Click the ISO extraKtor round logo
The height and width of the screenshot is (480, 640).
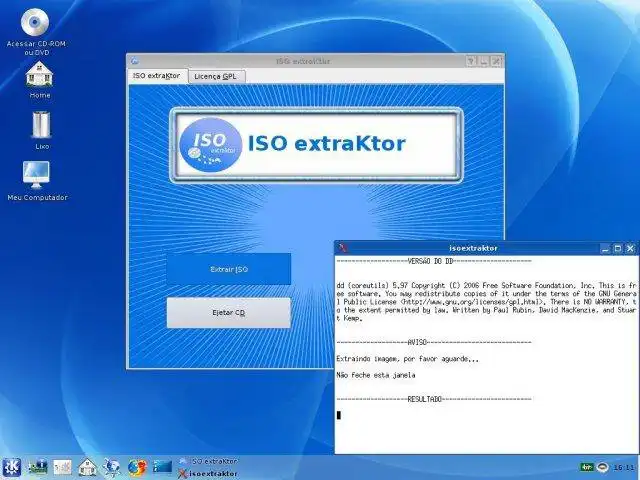pyautogui.click(x=211, y=144)
